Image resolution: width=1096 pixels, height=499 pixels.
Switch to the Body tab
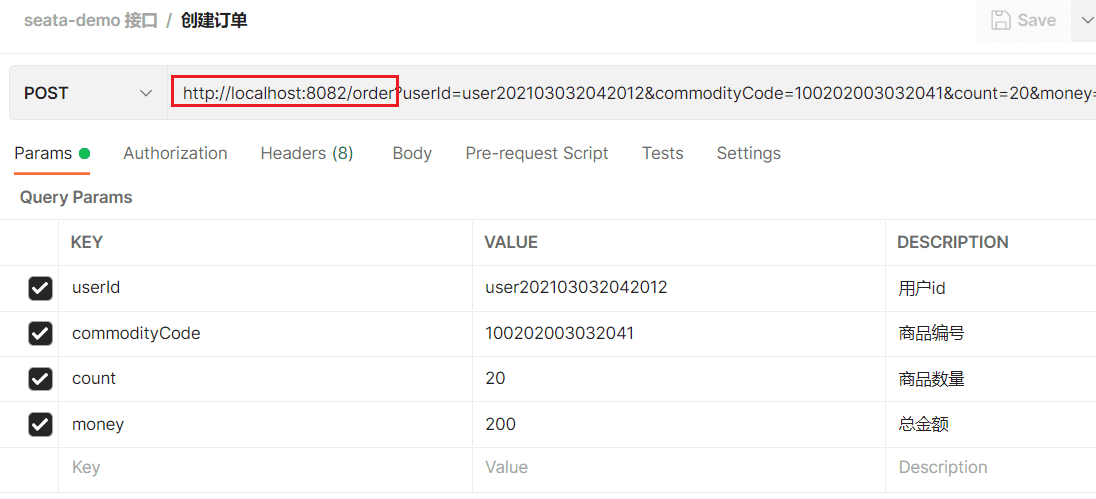[412, 153]
